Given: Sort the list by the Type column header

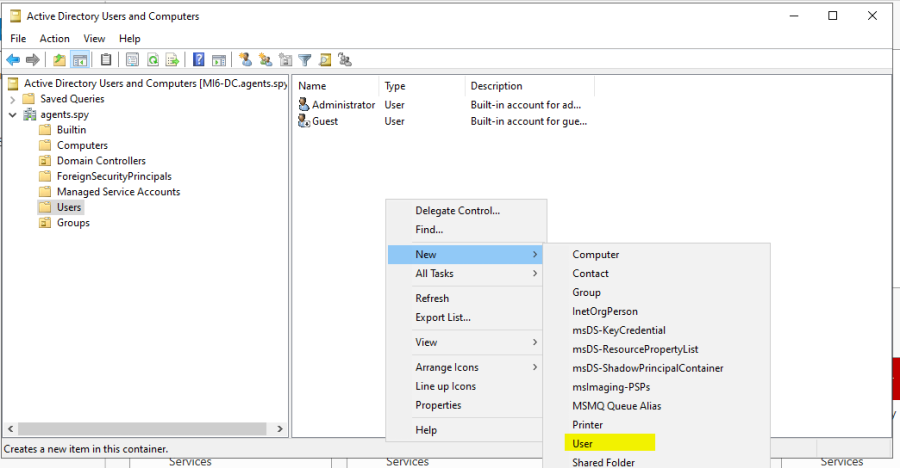Looking at the screenshot, I should pos(395,86).
